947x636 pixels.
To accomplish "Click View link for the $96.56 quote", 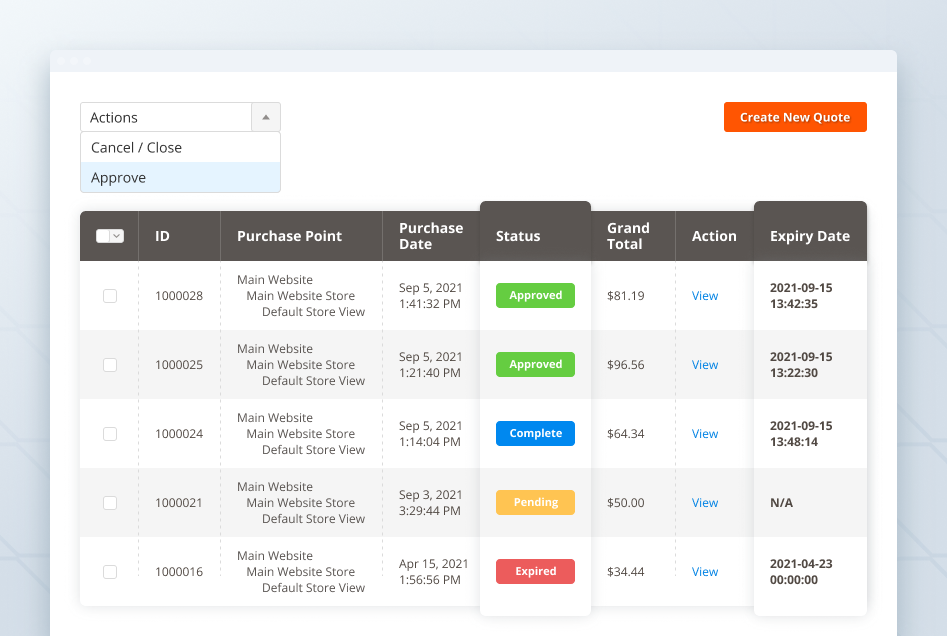I will (705, 365).
